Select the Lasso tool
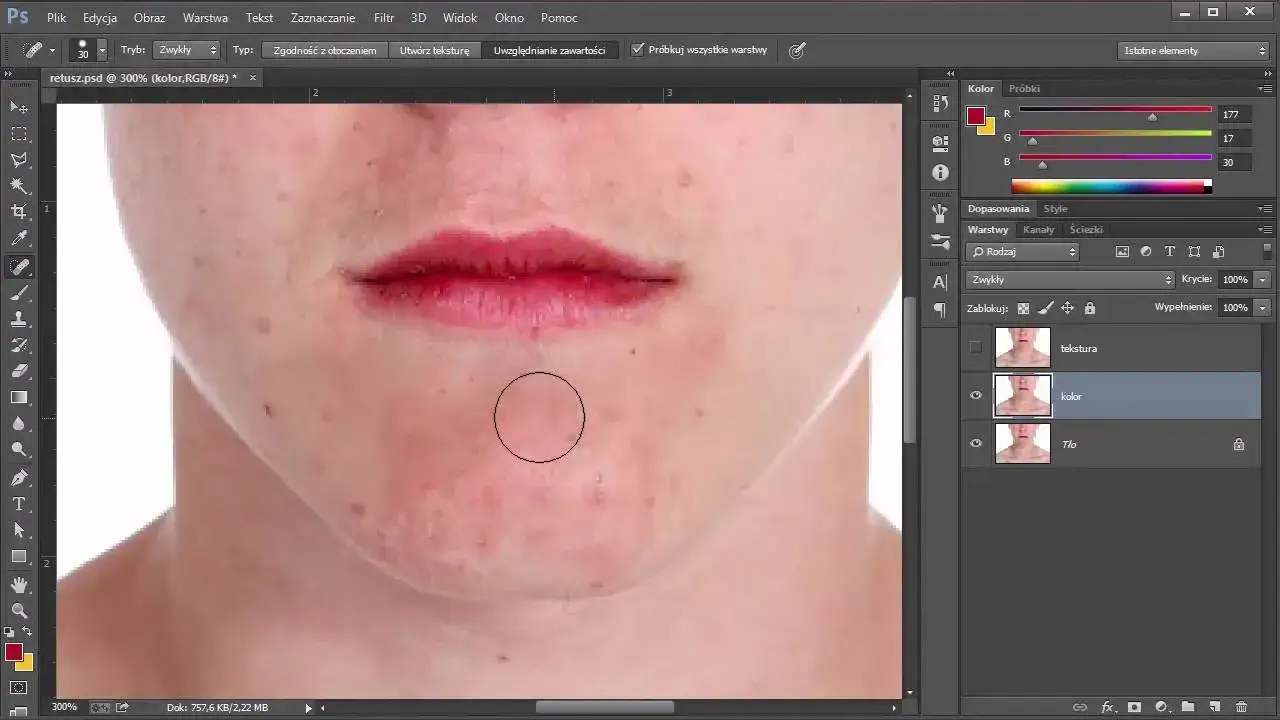1280x720 pixels. click(x=20, y=160)
